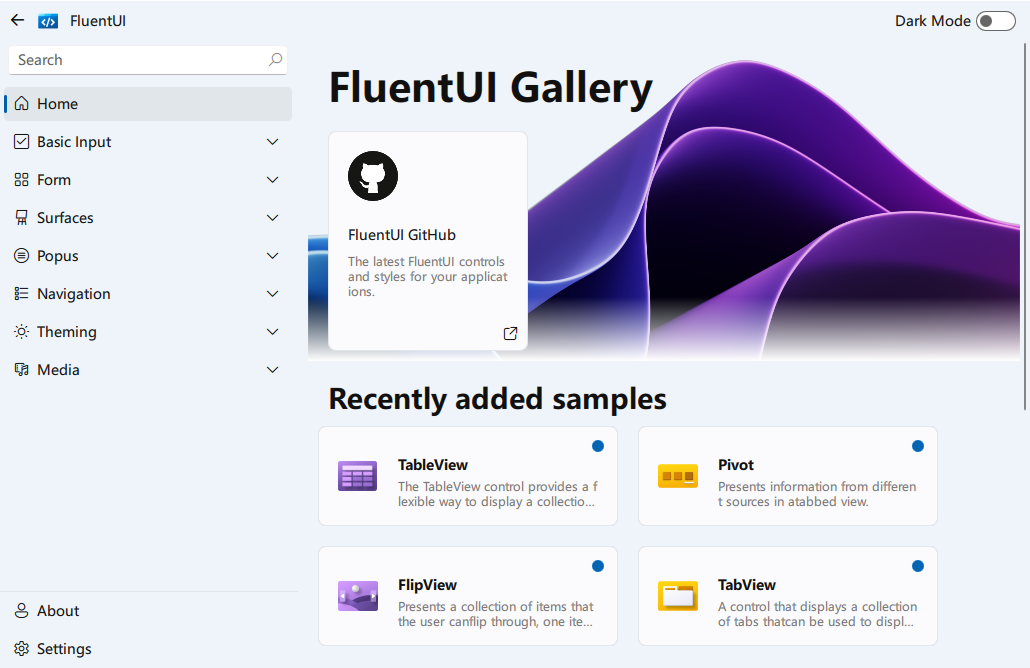Screen dimensions: 1030x668
Task: Click the Pivot description text
Action: (817, 494)
